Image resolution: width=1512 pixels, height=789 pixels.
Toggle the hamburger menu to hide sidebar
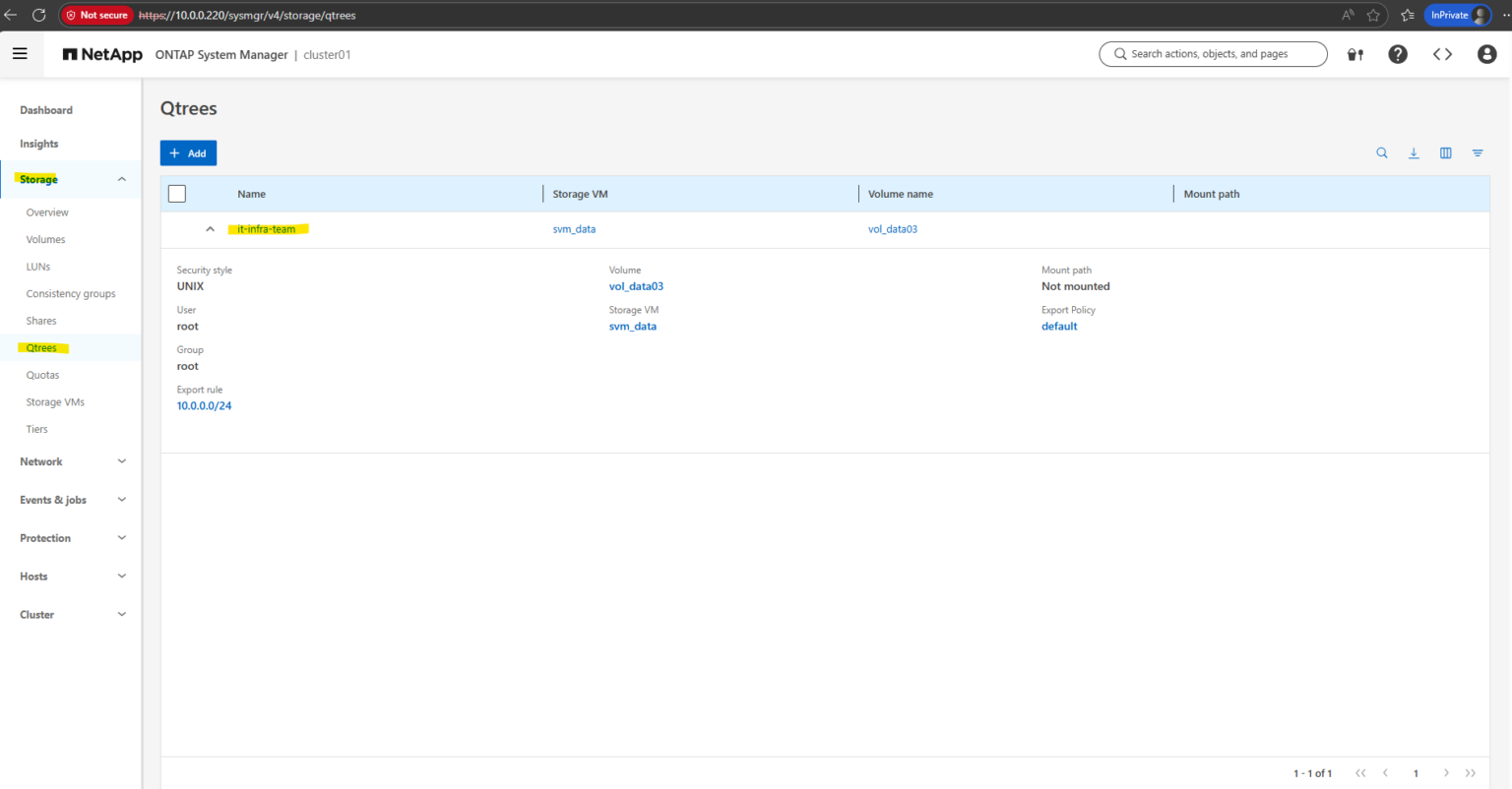(x=21, y=53)
